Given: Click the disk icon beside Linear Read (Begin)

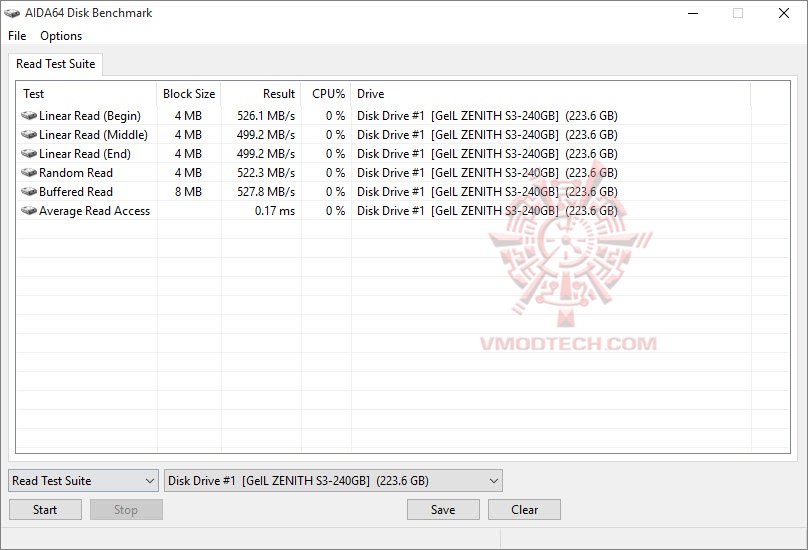Looking at the screenshot, I should point(29,115).
